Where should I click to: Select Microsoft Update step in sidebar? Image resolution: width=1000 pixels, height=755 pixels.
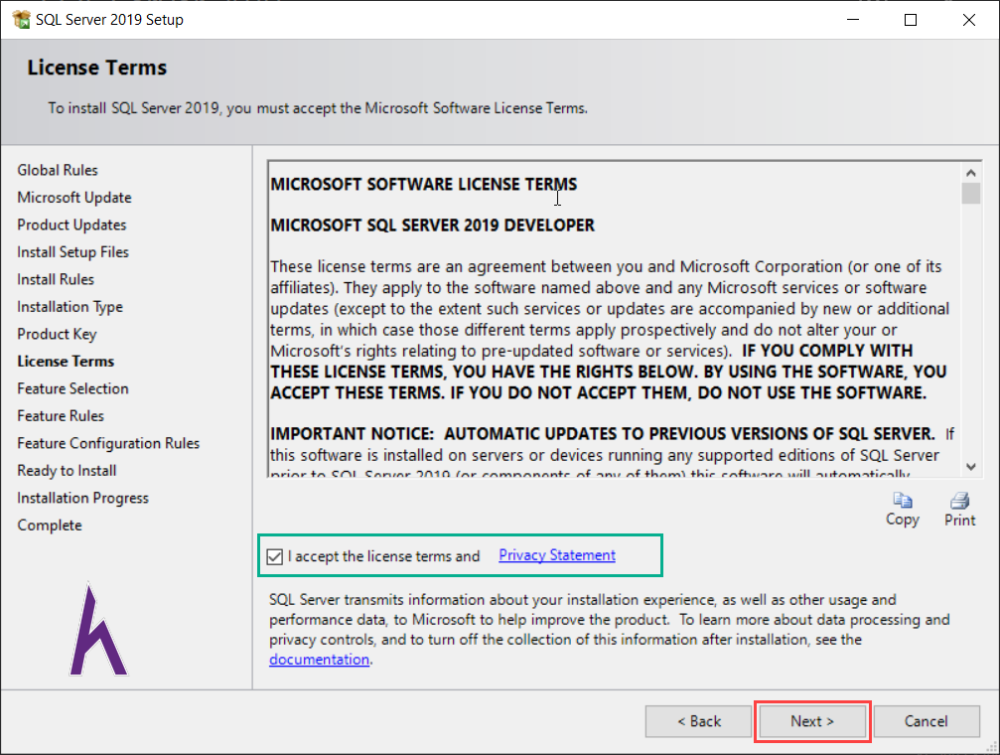click(x=74, y=198)
